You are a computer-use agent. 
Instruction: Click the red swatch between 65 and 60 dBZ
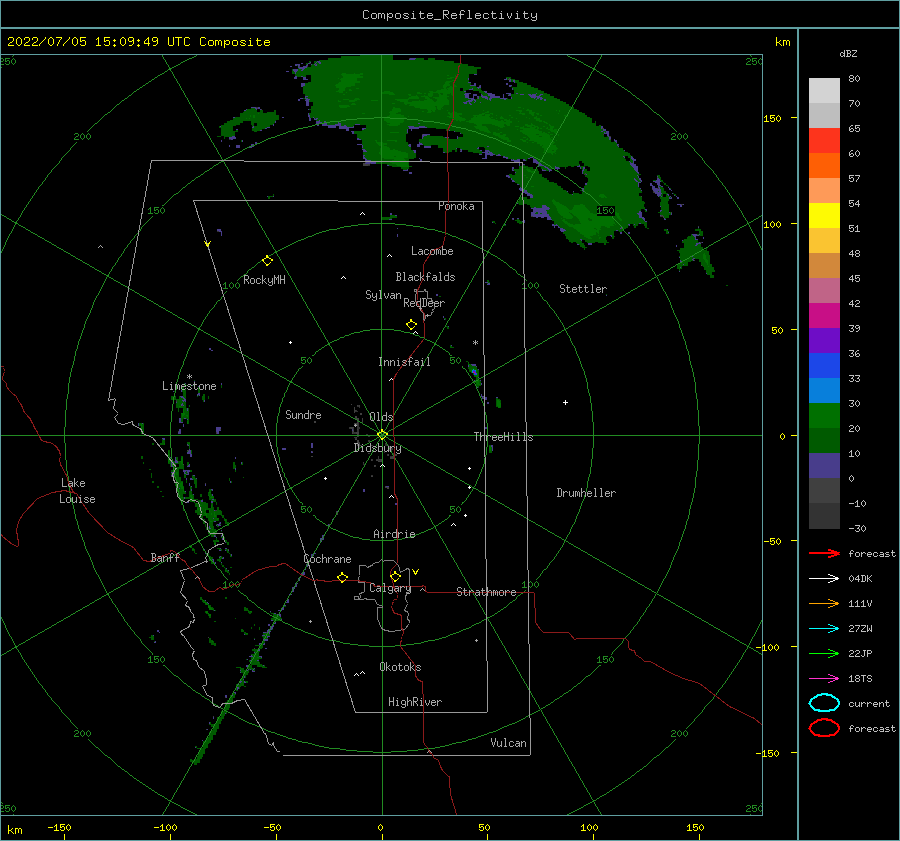tap(824, 141)
